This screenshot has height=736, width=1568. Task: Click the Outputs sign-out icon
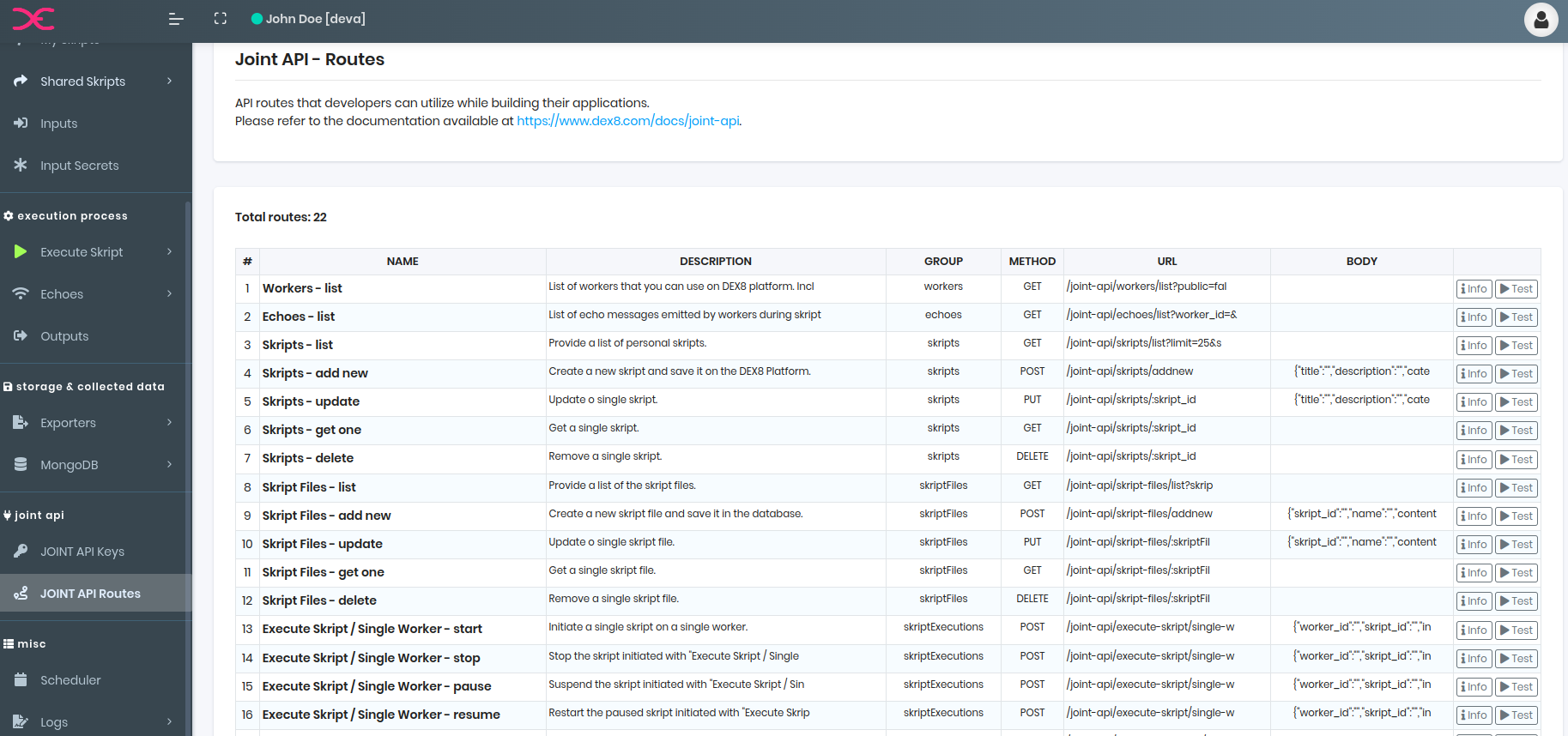pos(21,335)
